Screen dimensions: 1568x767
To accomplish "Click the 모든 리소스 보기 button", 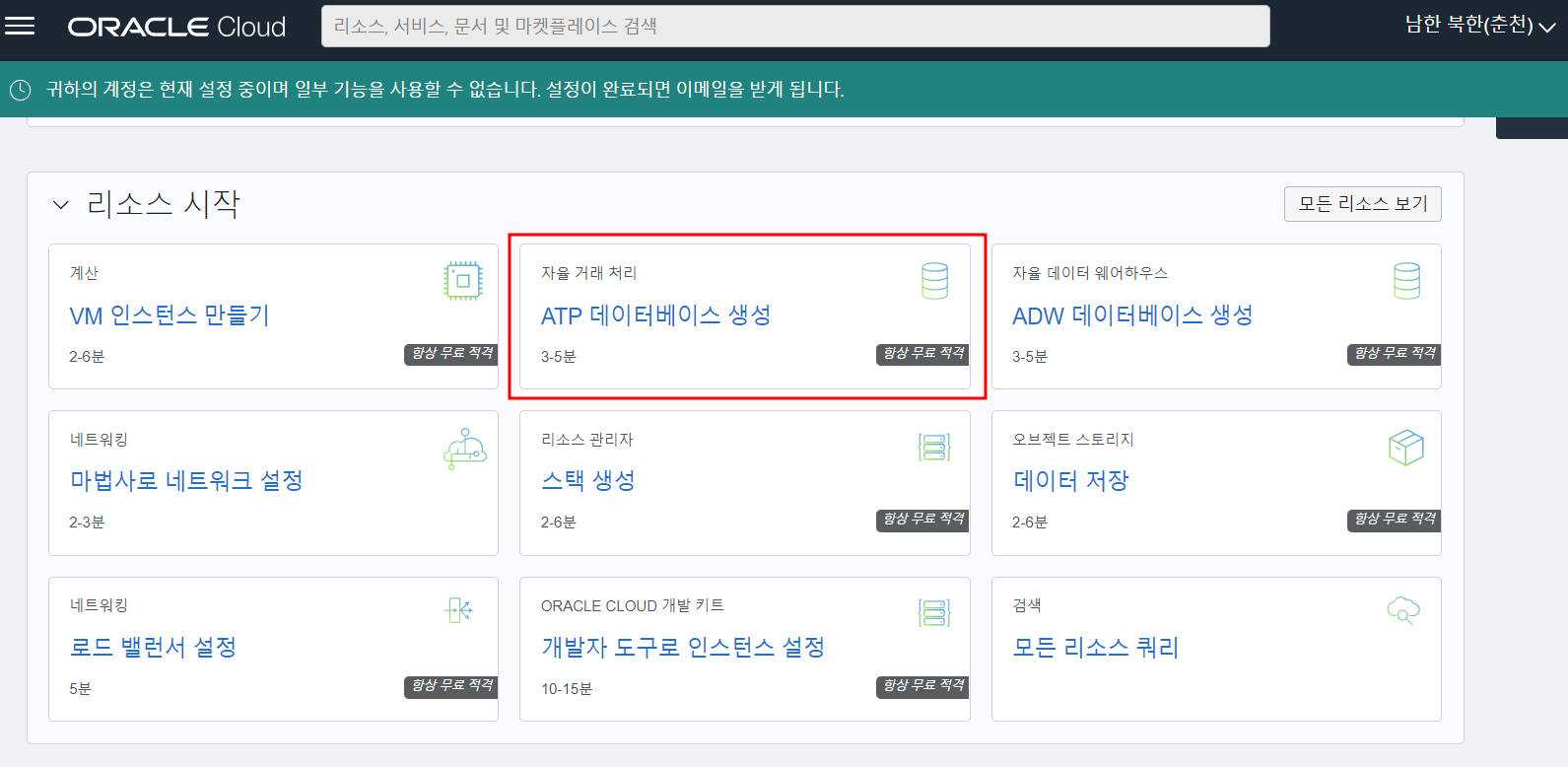I will pyautogui.click(x=1362, y=204).
